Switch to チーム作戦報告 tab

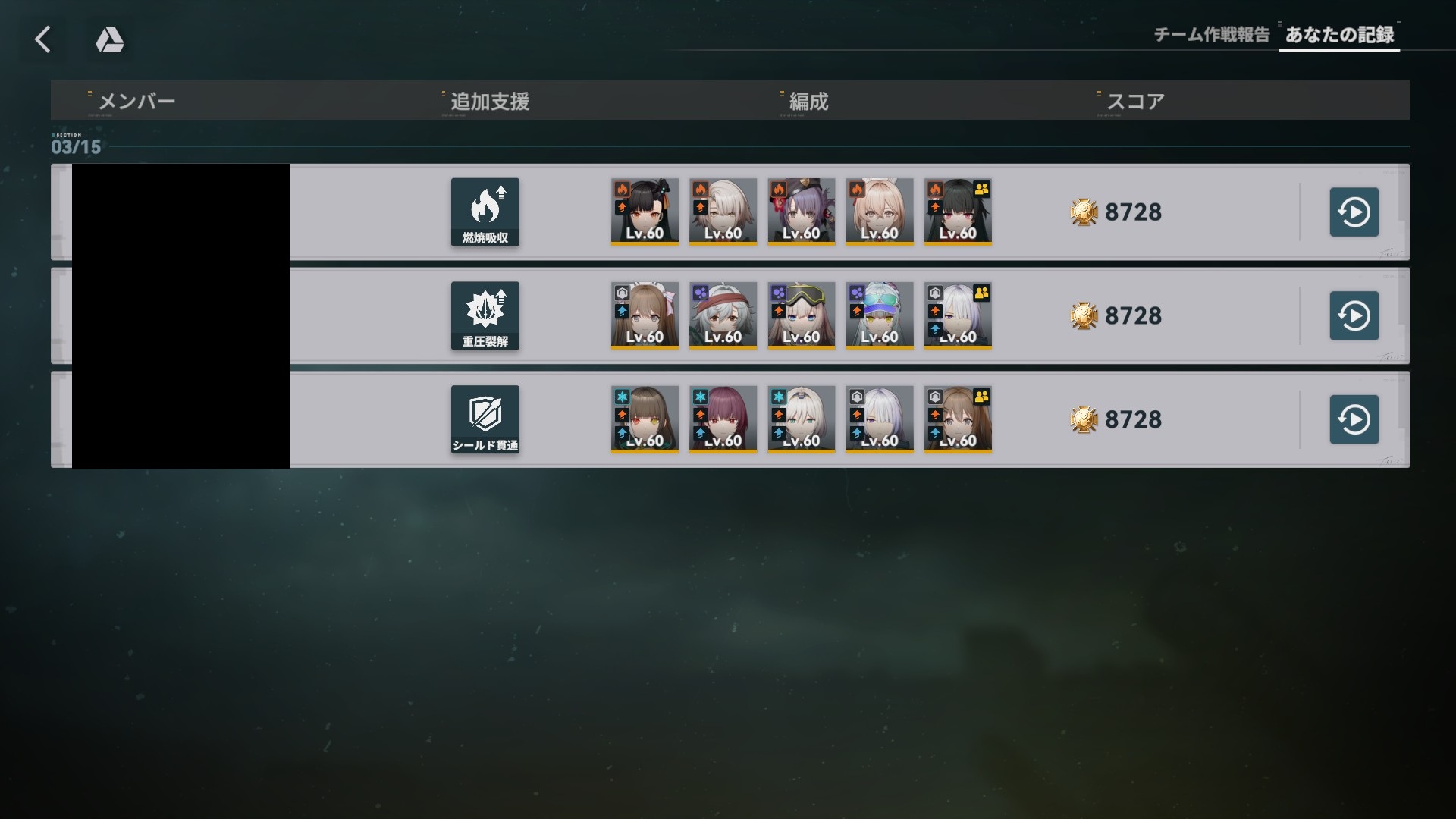[1211, 35]
